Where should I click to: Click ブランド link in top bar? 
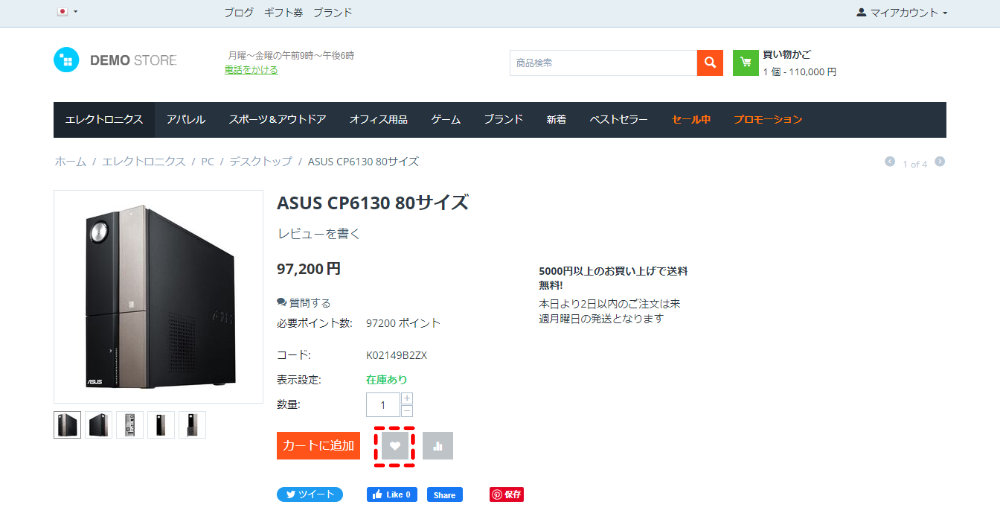(332, 12)
